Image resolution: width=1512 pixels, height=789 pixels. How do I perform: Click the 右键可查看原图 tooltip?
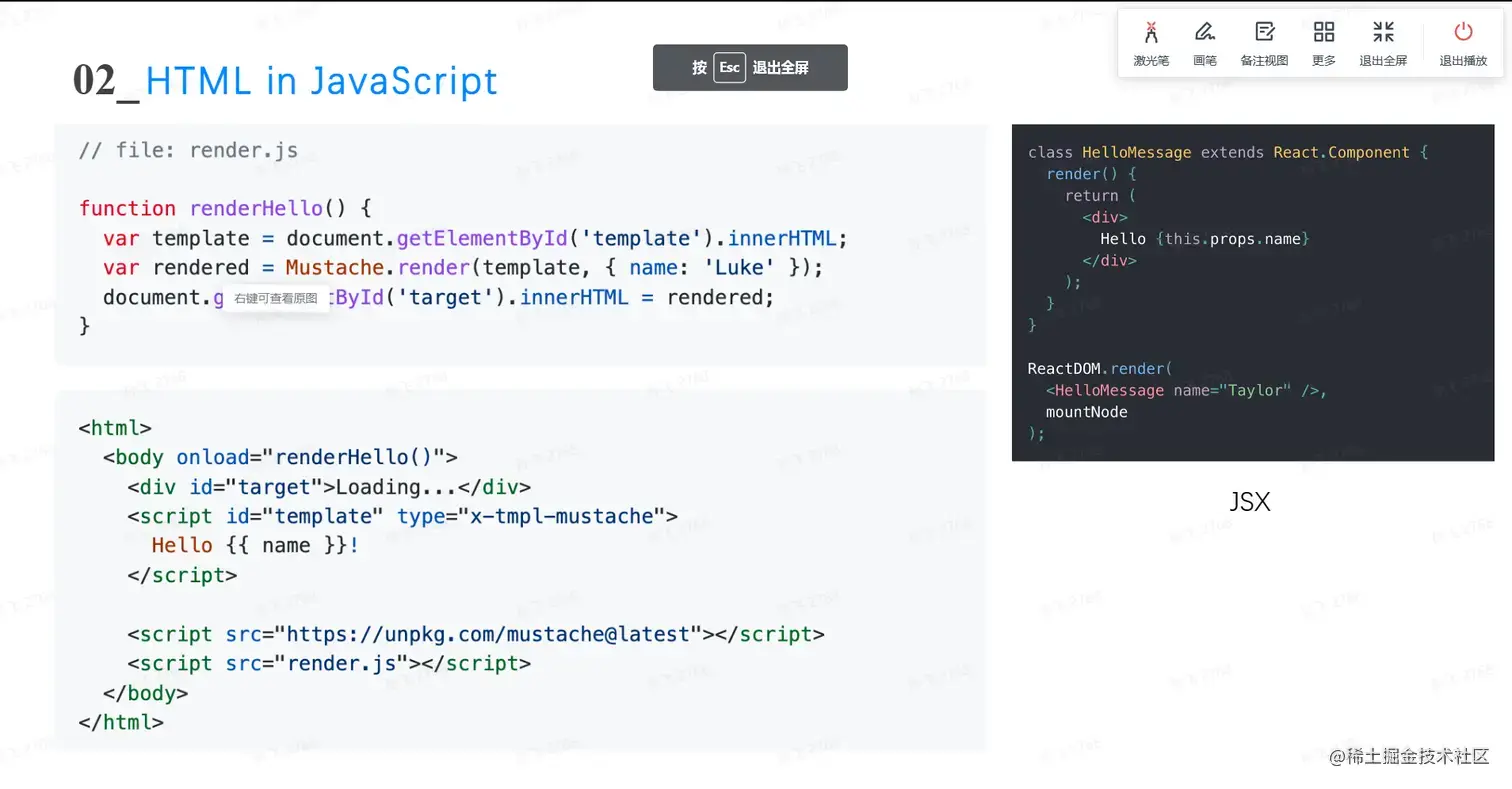point(276,298)
